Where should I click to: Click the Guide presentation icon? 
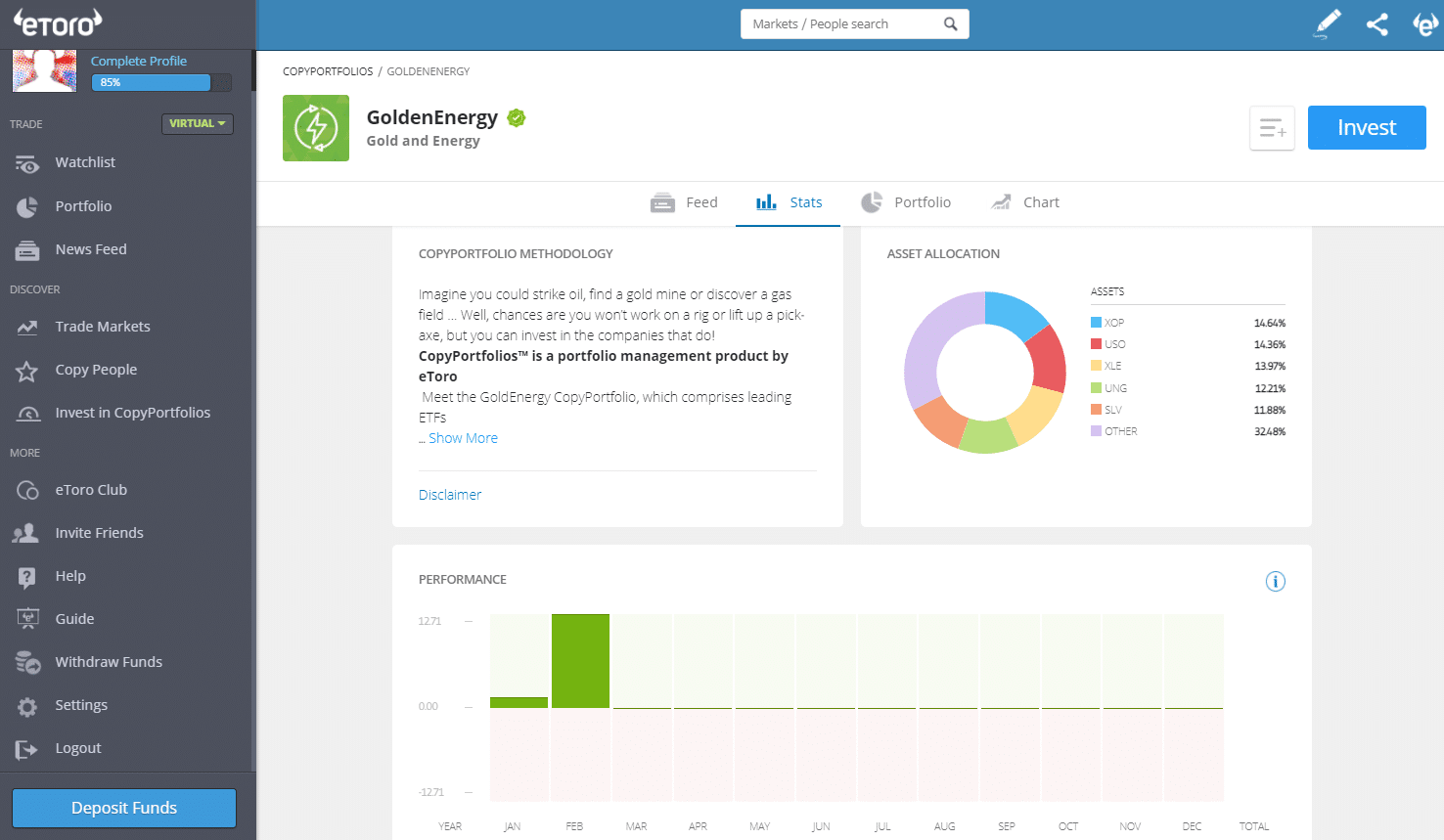click(27, 619)
